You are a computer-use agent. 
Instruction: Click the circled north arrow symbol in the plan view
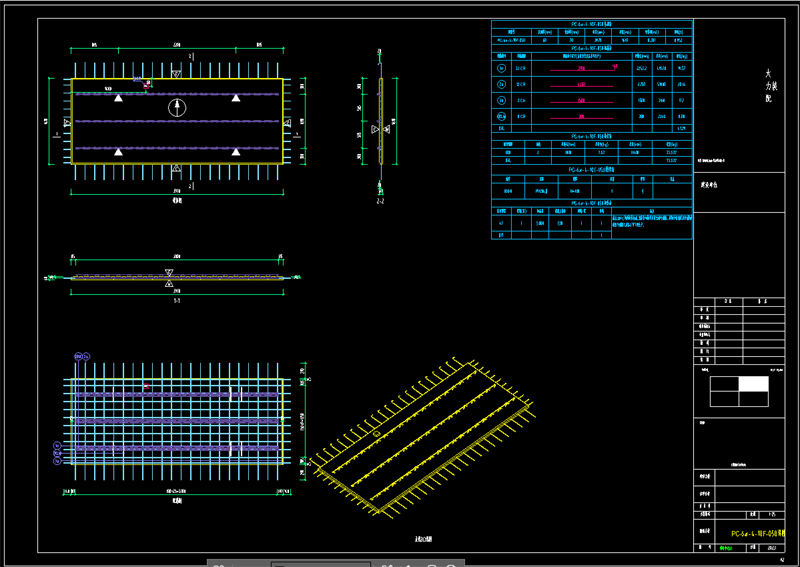pyautogui.click(x=177, y=108)
